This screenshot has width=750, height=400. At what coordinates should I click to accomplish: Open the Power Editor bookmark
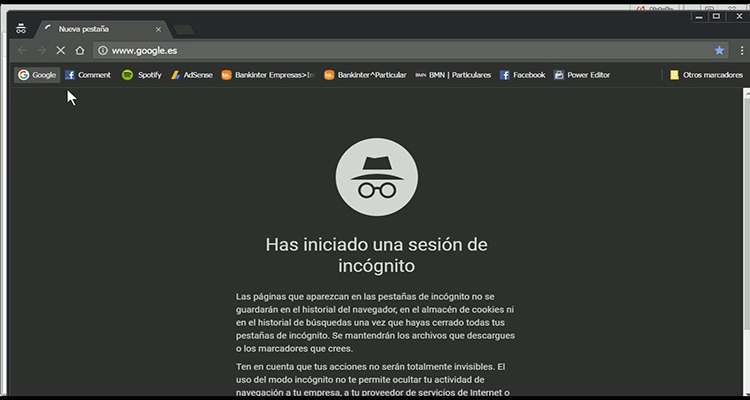[x=582, y=75]
